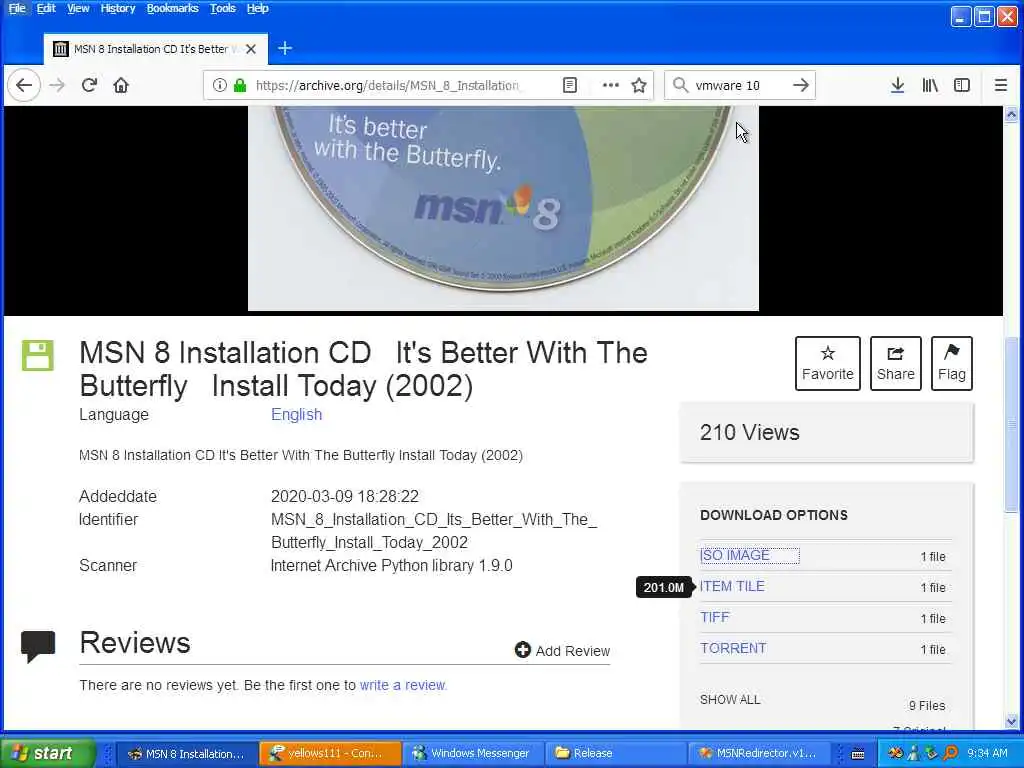Close the MSN 8 Installation CD tab
The height and width of the screenshot is (768, 1024).
[251, 49]
